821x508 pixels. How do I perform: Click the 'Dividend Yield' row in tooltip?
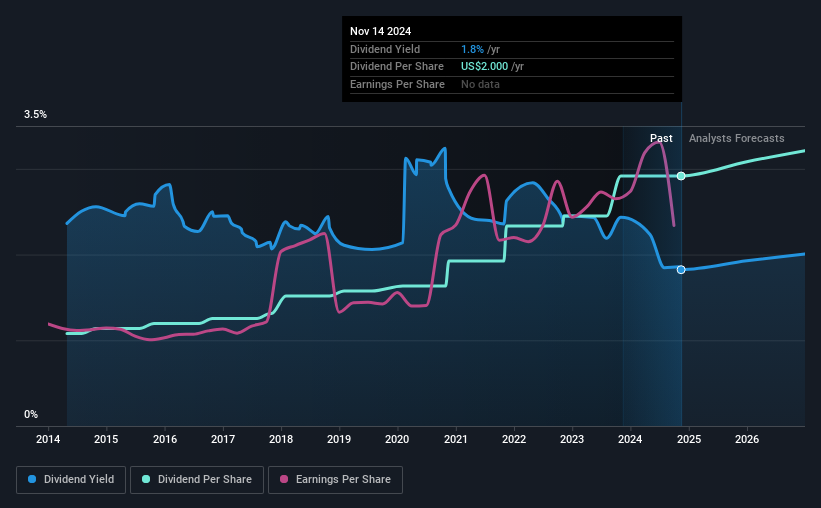click(x=512, y=49)
